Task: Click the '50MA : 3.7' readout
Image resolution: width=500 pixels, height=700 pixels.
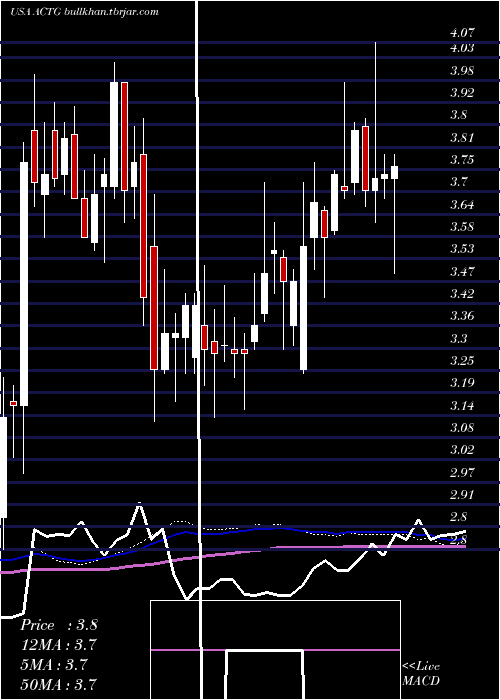Action: click(59, 684)
